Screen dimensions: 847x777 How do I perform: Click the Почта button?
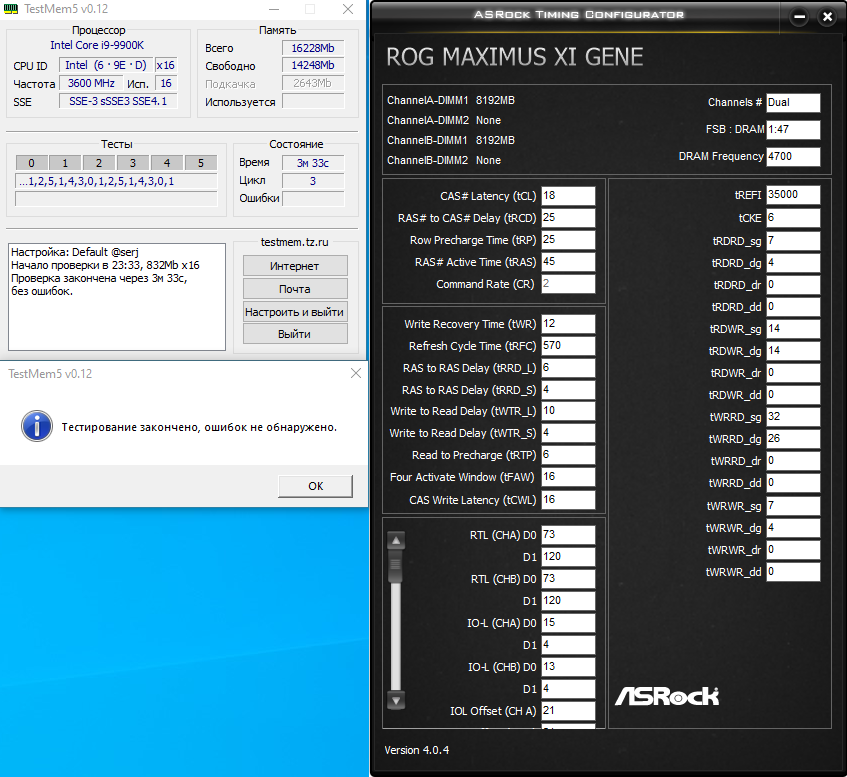click(294, 289)
